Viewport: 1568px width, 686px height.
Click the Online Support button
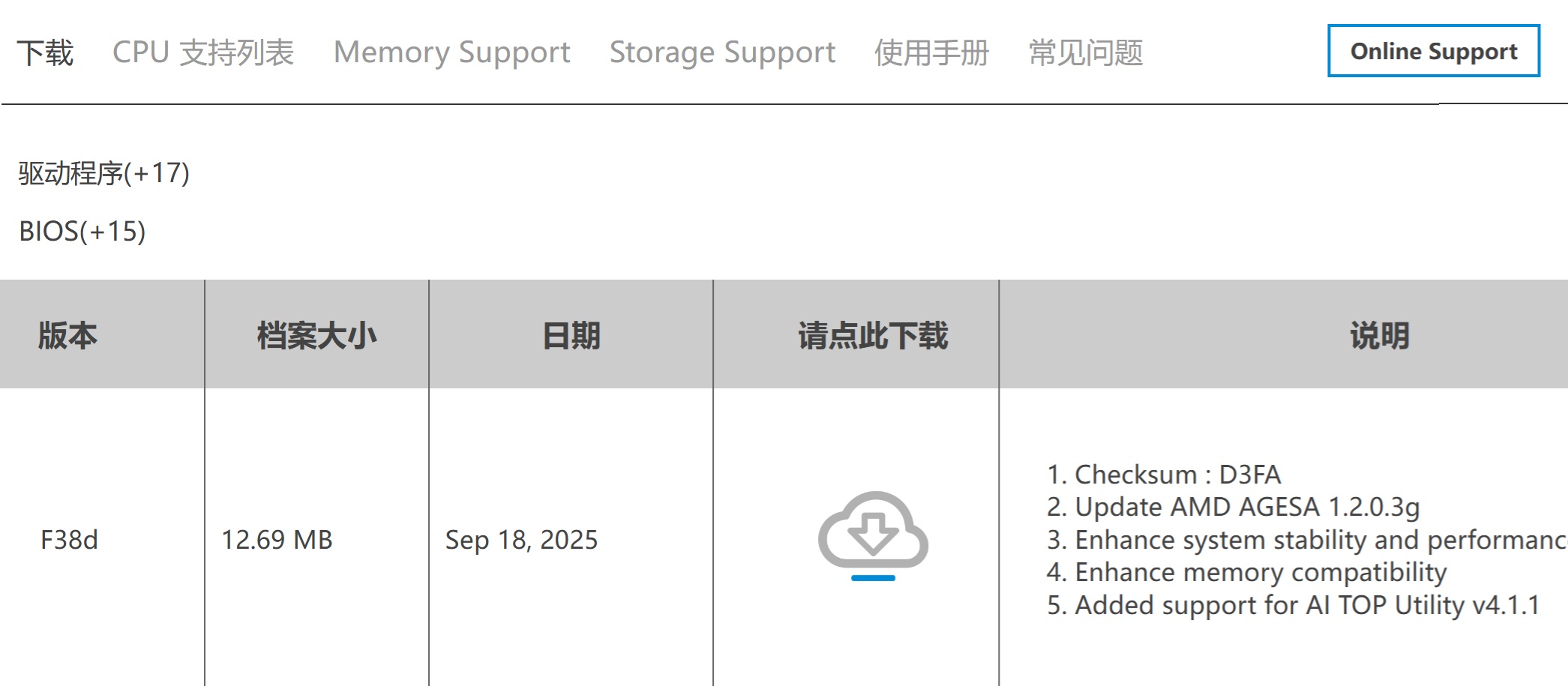tap(1433, 51)
